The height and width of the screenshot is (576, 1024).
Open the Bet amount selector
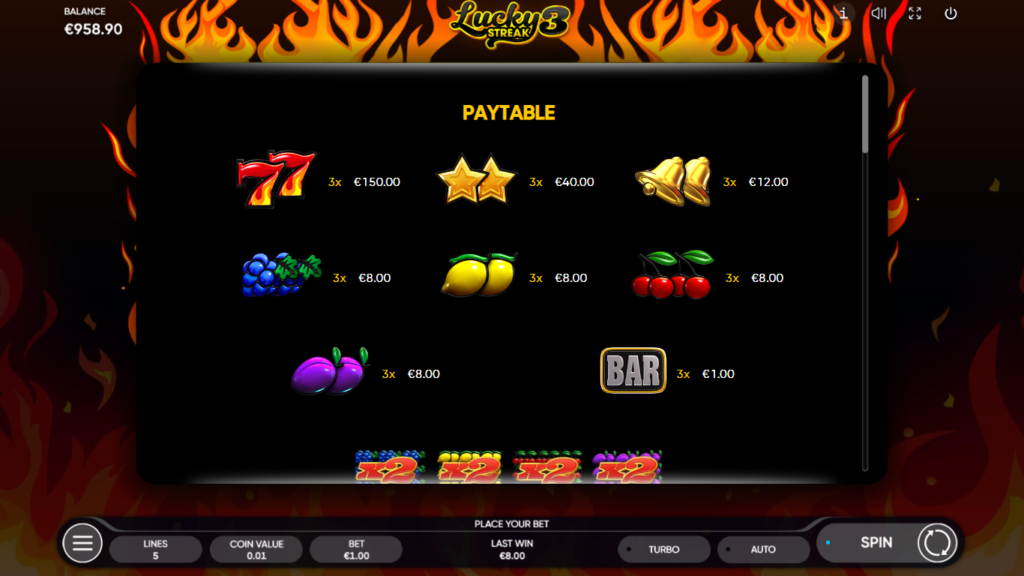pos(356,549)
